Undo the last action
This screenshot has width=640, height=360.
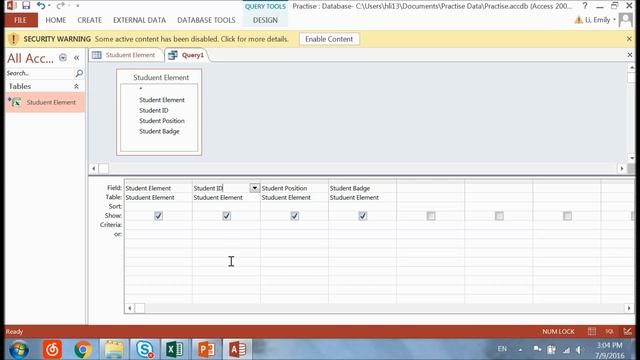[40, 6]
